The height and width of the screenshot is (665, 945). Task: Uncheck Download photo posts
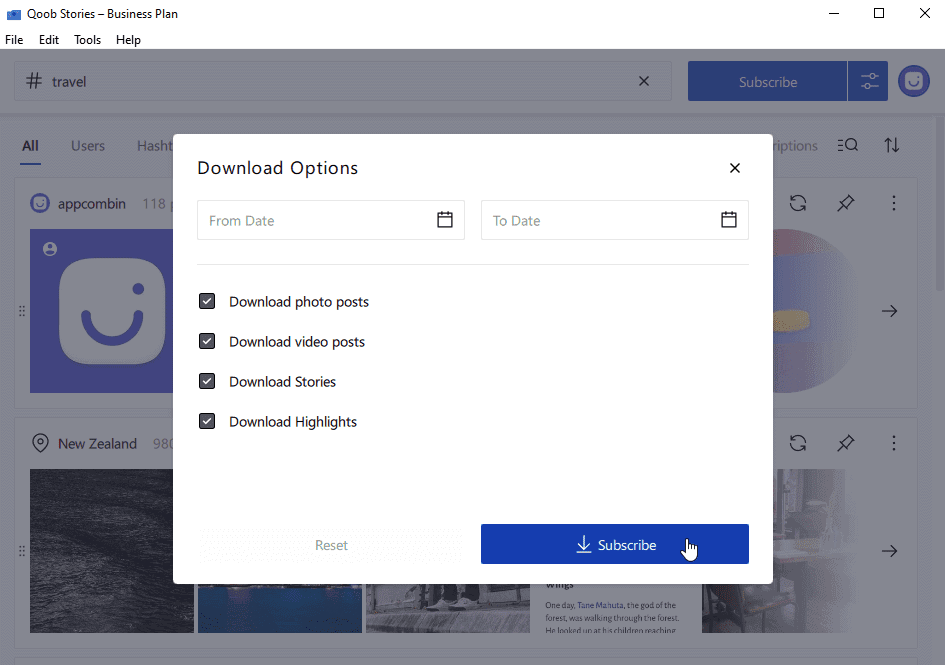[207, 301]
